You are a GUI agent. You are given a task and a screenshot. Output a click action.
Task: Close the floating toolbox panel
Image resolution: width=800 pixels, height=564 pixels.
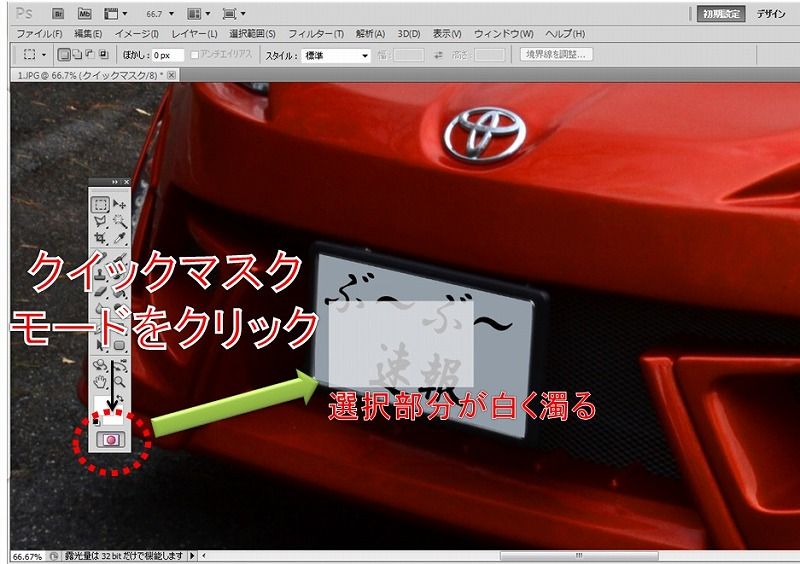[126, 182]
